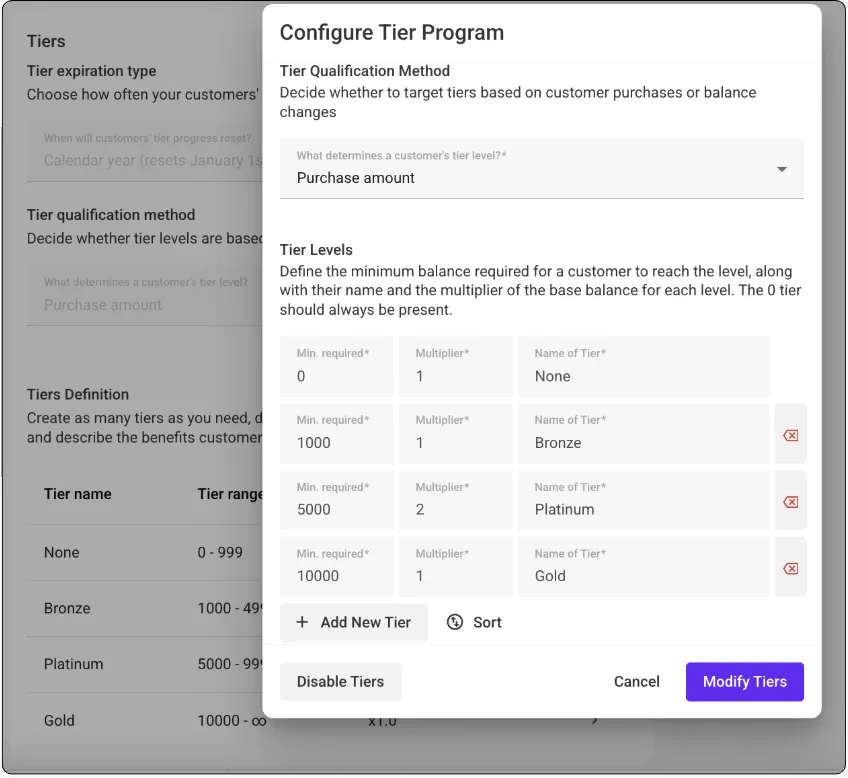The width and height of the screenshot is (848, 778).
Task: Delete the Bronze tier row
Action: (790, 435)
